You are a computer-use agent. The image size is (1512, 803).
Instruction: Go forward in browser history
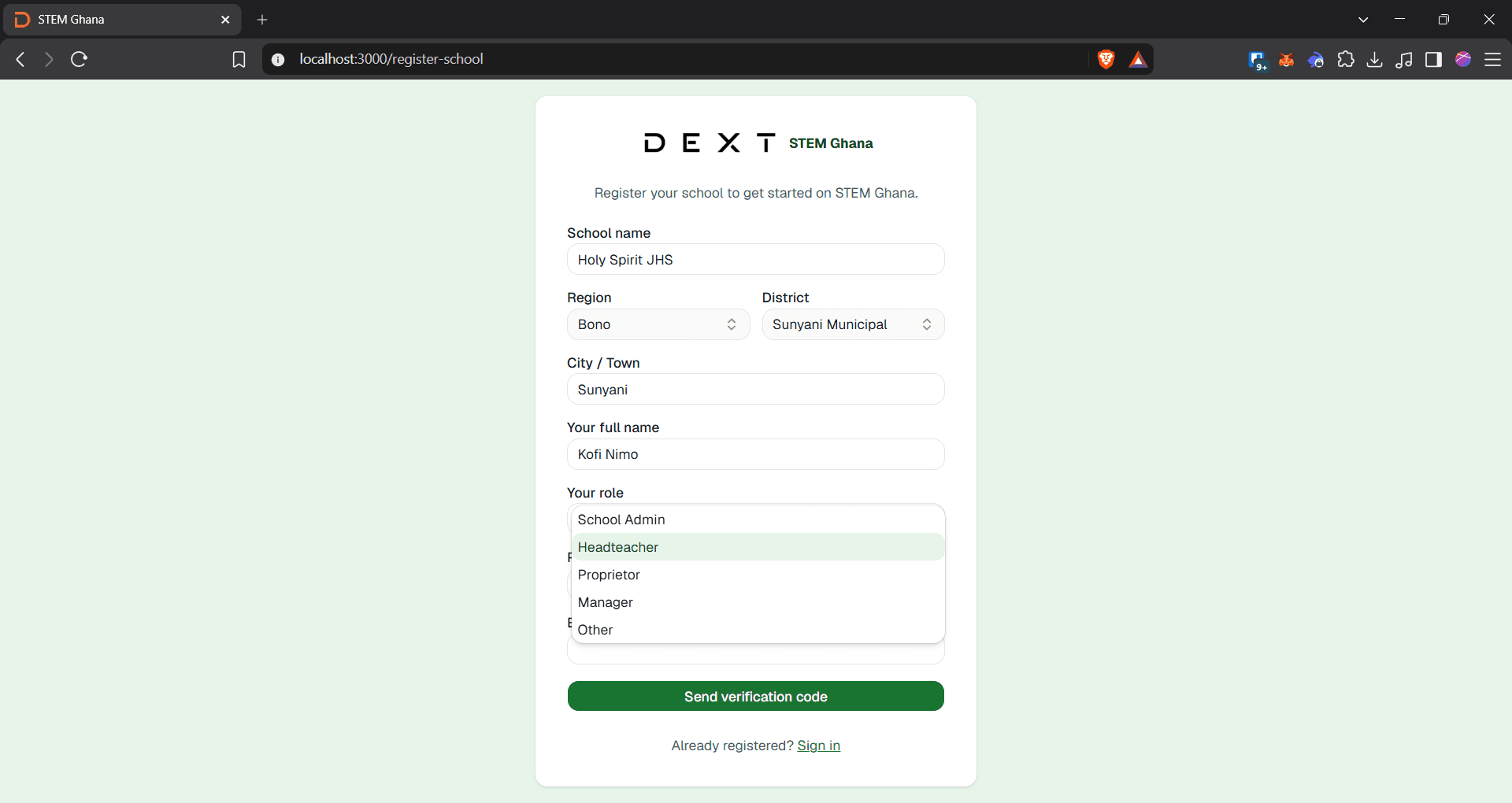[x=49, y=59]
